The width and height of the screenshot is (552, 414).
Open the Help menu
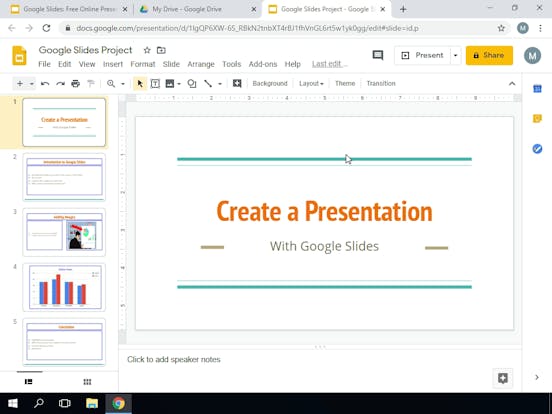[x=293, y=64]
